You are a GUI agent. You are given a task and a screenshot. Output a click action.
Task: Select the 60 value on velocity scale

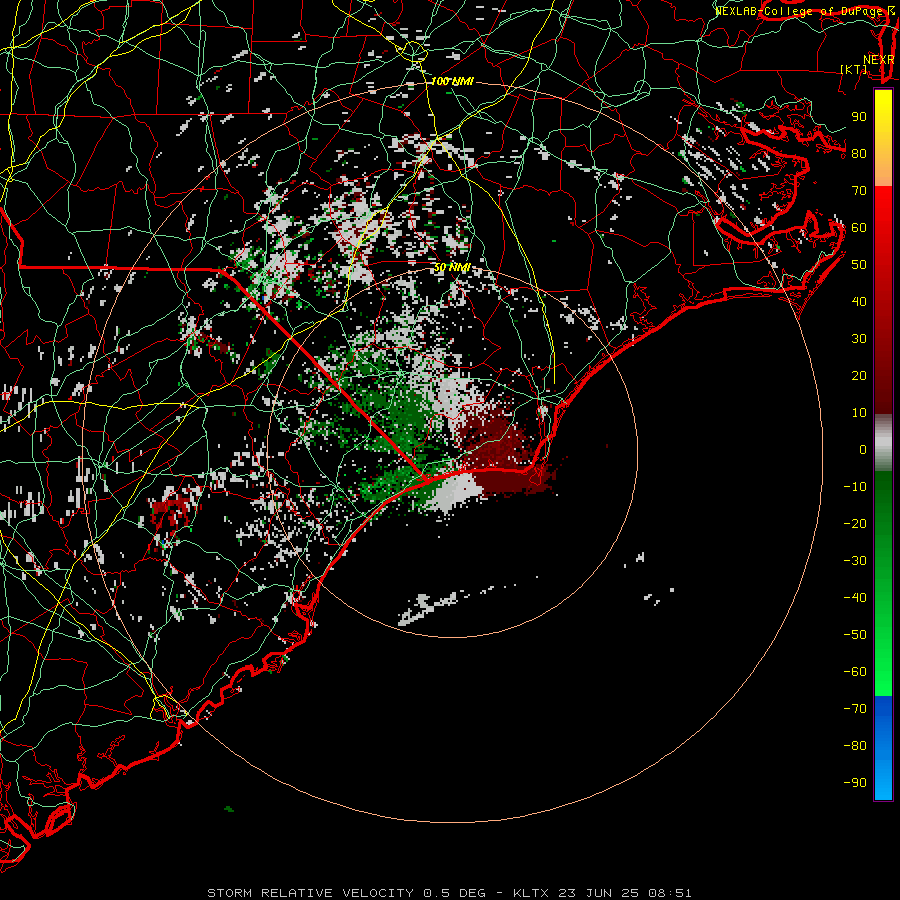click(859, 227)
